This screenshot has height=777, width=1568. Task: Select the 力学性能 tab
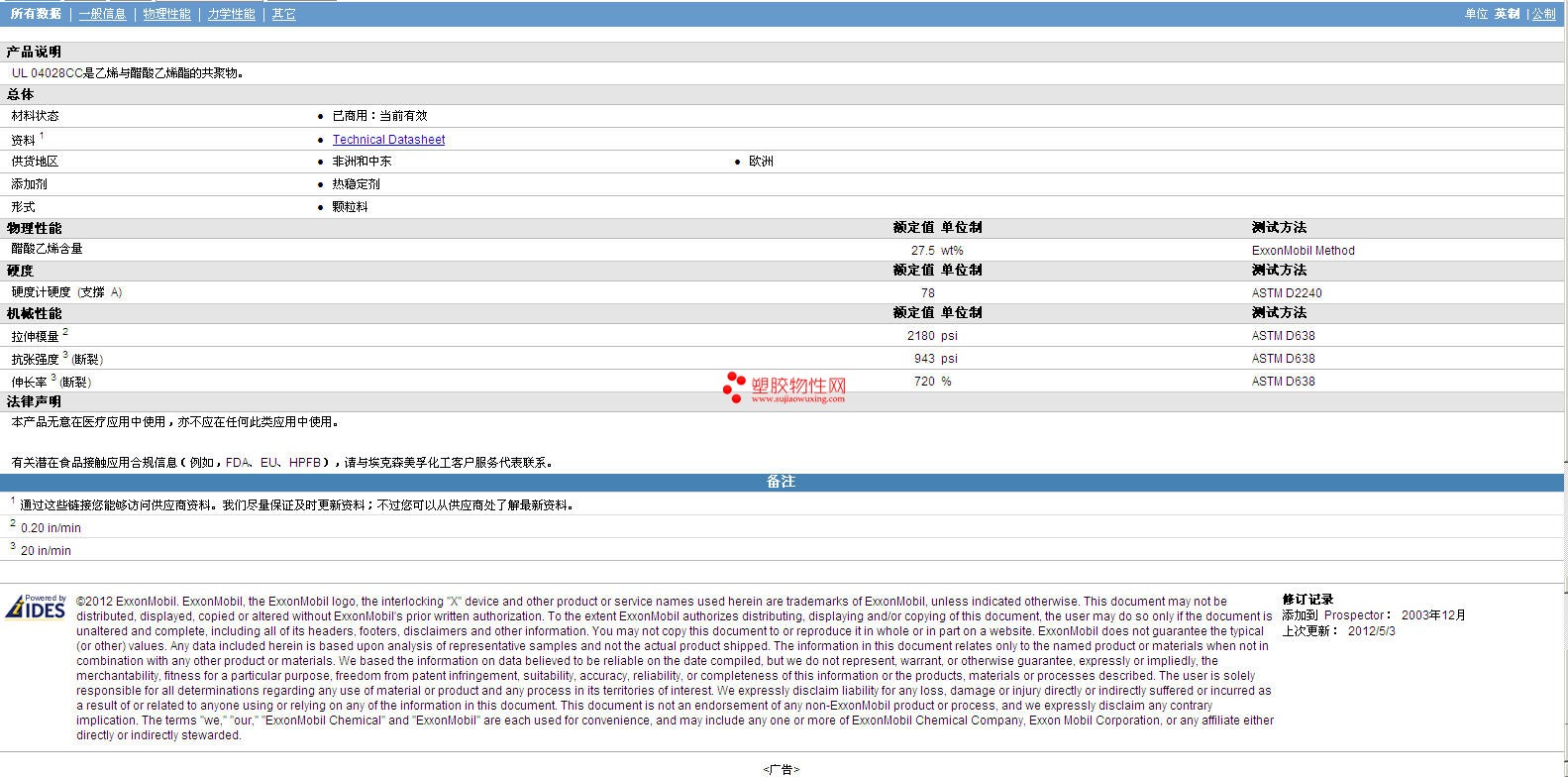pyautogui.click(x=231, y=14)
